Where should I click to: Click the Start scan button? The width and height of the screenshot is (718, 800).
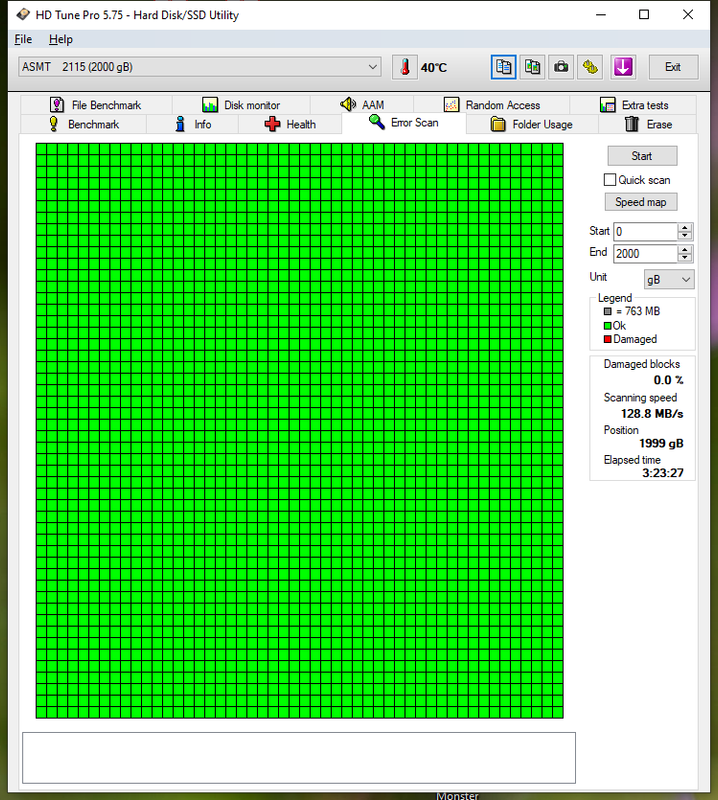(x=642, y=156)
